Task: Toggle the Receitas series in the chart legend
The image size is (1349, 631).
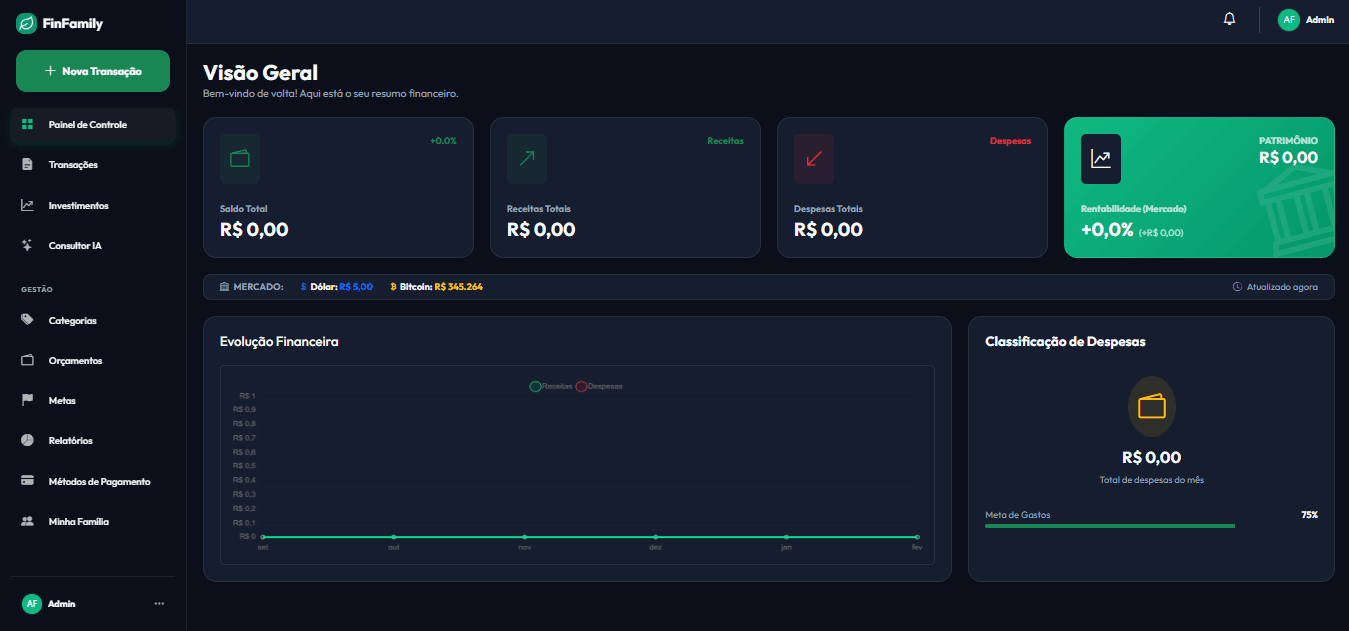Action: (551, 385)
